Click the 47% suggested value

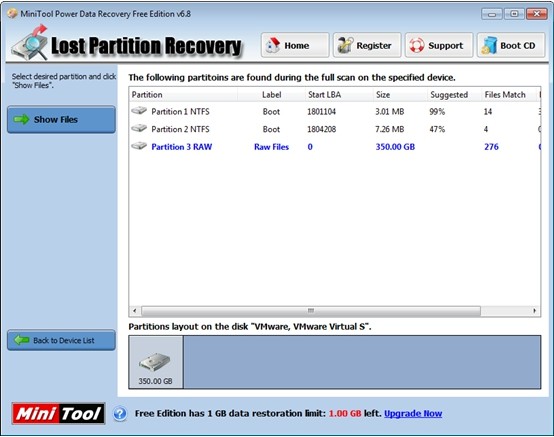click(x=437, y=129)
